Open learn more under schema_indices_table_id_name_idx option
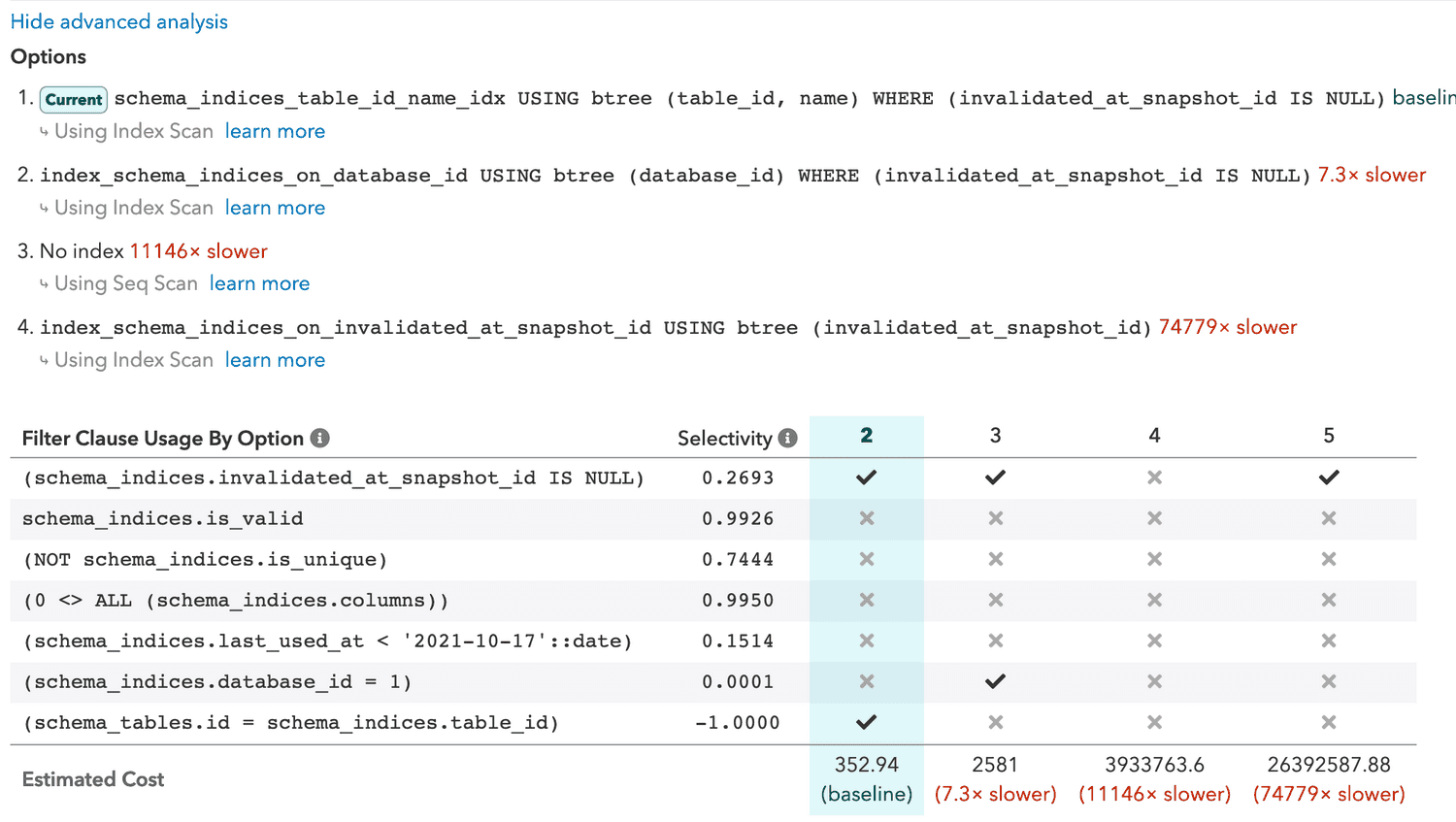The height and width of the screenshot is (822, 1456). 275,131
